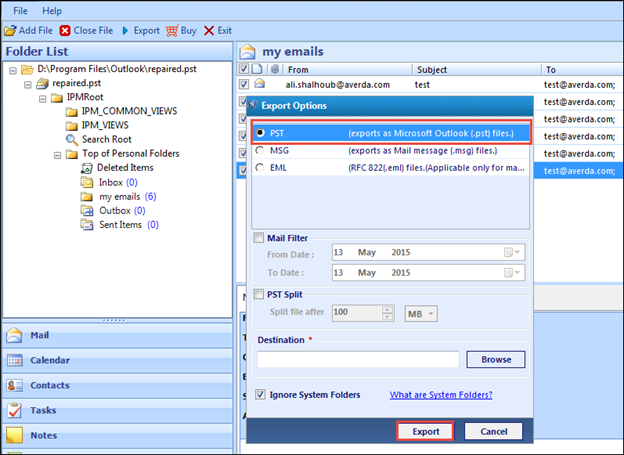The height and width of the screenshot is (455, 624).
Task: Click the Deleted Items recycle icon
Action: pyautogui.click(x=86, y=168)
